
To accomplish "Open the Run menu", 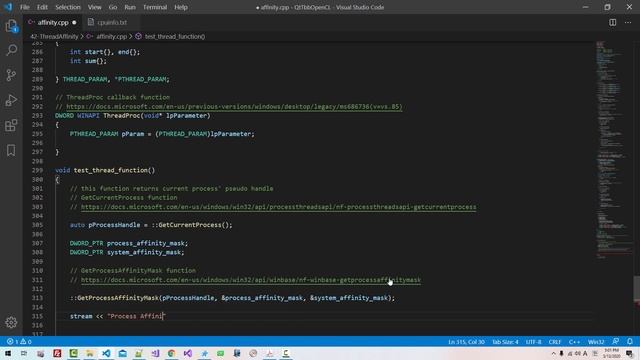I will click(130, 7).
